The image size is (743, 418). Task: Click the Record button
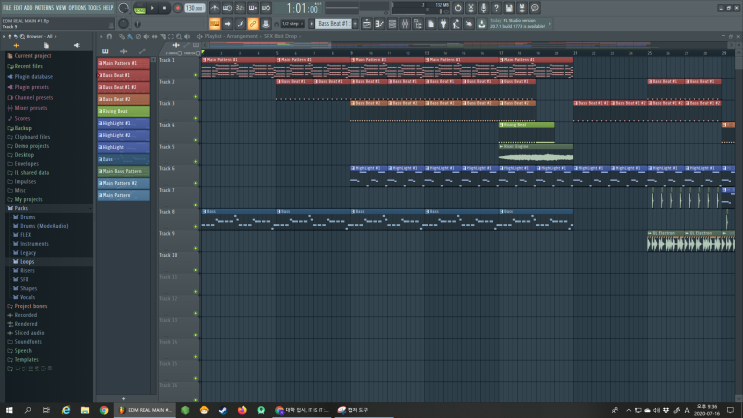[178, 8]
